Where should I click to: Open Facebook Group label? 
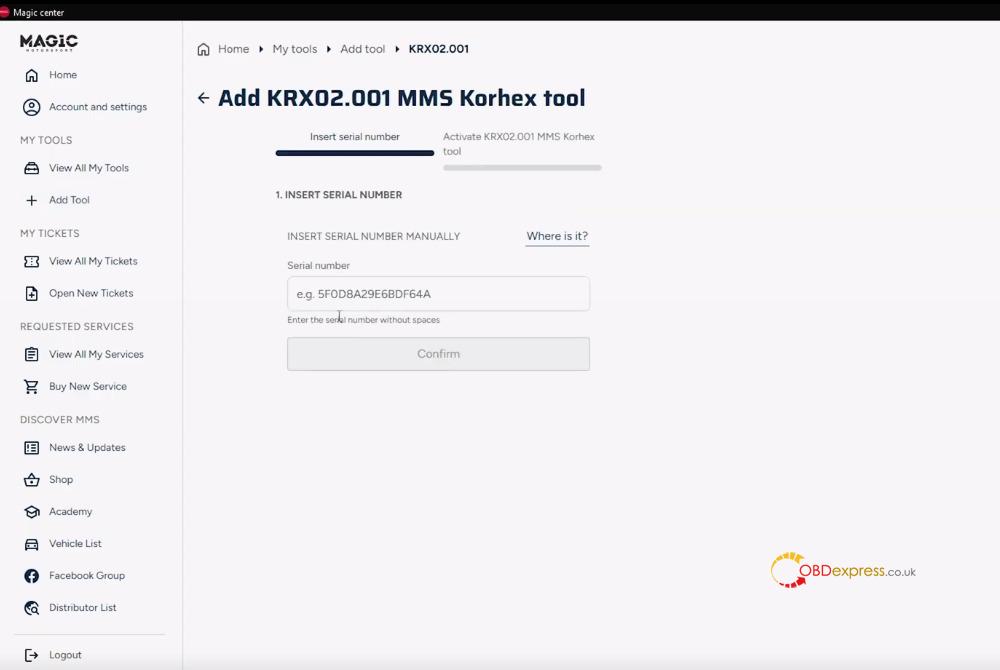click(87, 575)
